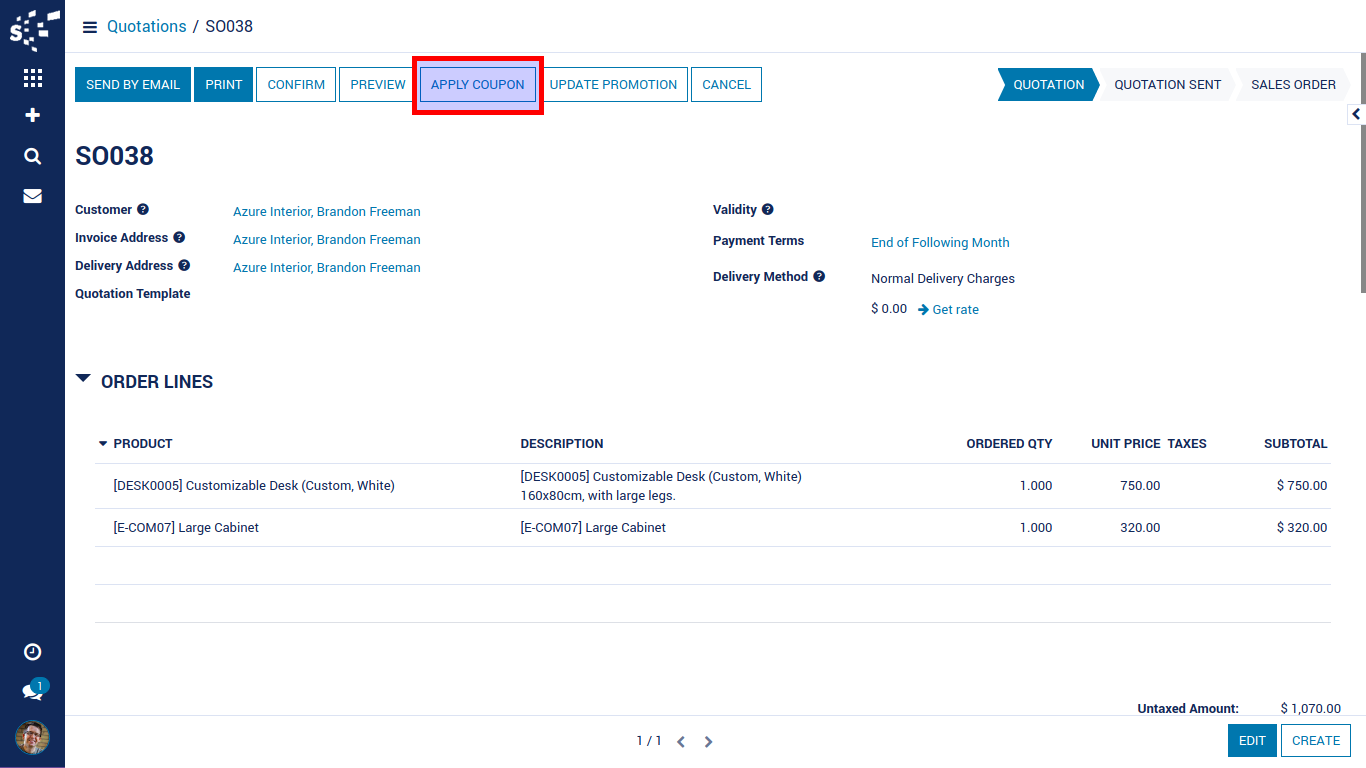This screenshot has height=768, width=1366.
Task: Open the chat conversations icon with badge
Action: click(32, 692)
